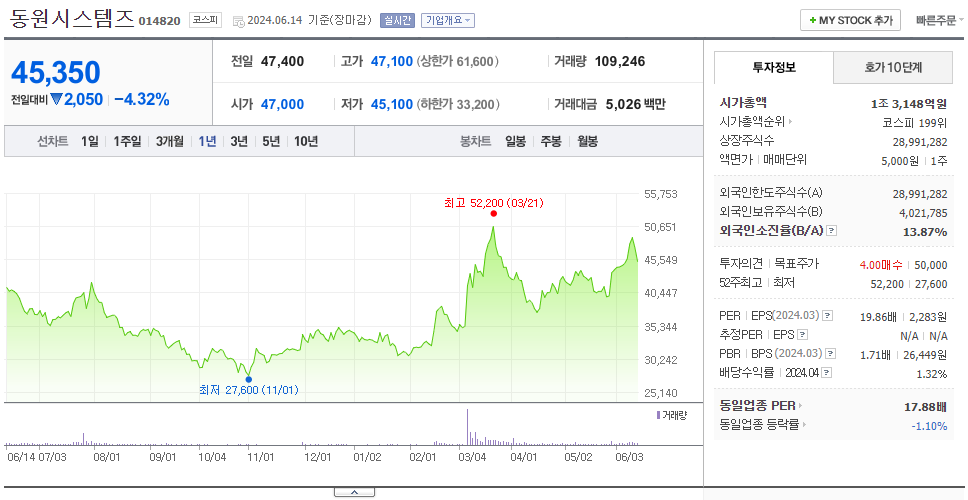This screenshot has height=500, width=968.
Task: Click the 17.88배 sector PER value
Action: [925, 407]
